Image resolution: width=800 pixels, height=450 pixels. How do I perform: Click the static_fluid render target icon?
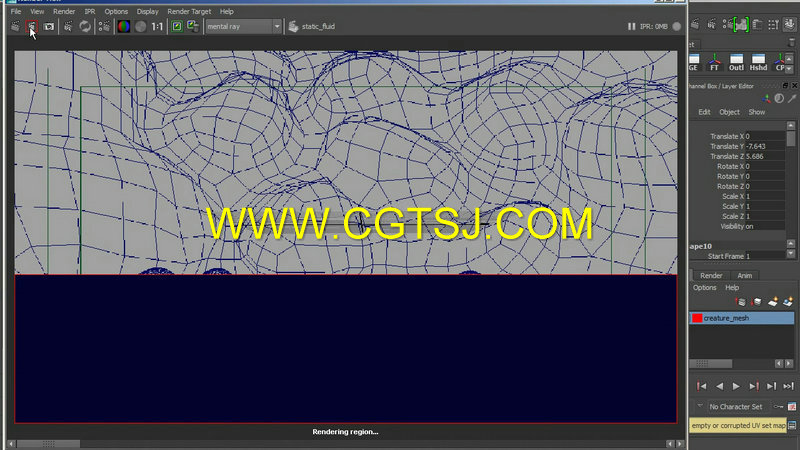293,27
